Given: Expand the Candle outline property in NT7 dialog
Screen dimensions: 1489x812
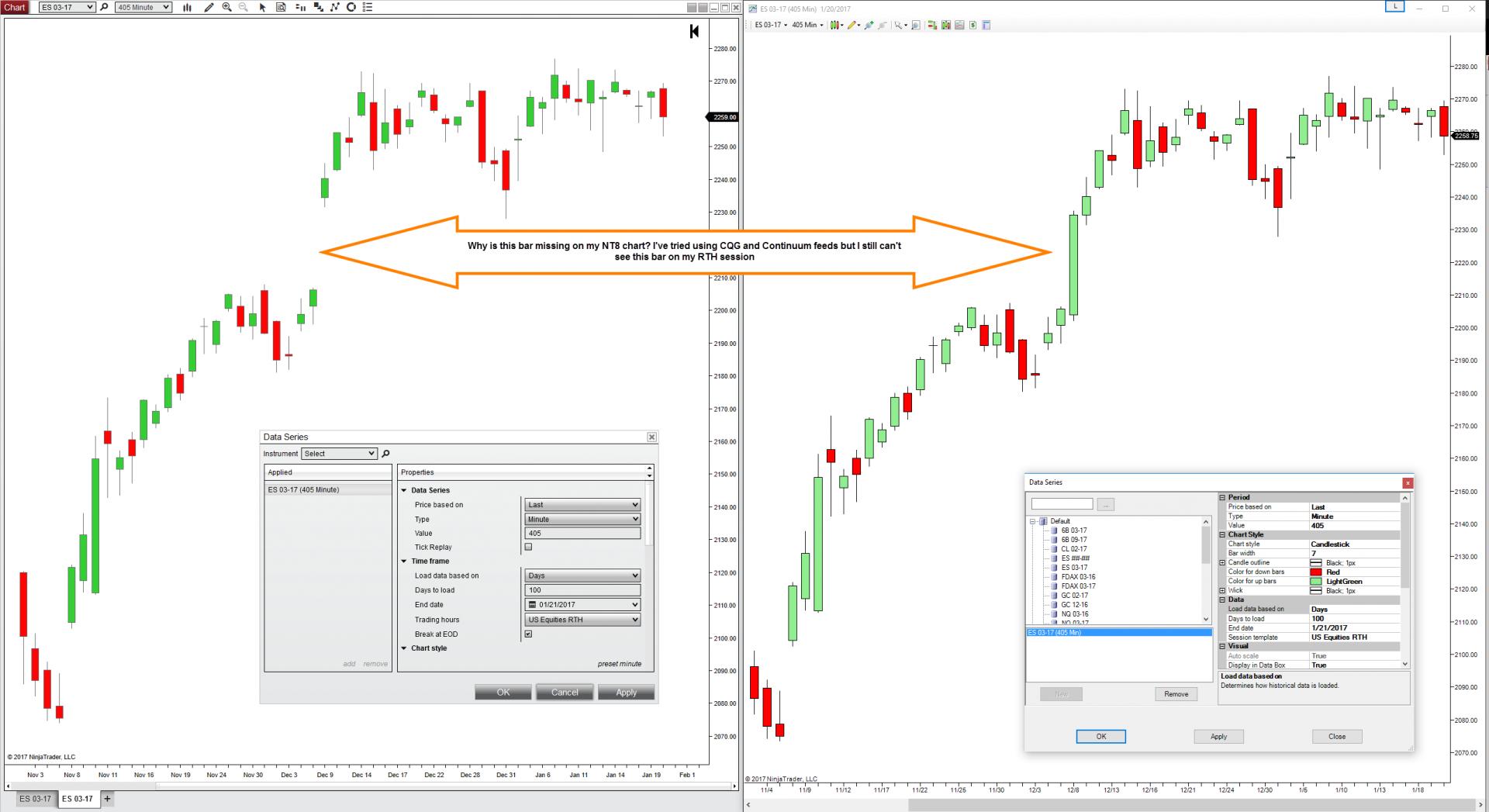Looking at the screenshot, I should click(x=1223, y=562).
